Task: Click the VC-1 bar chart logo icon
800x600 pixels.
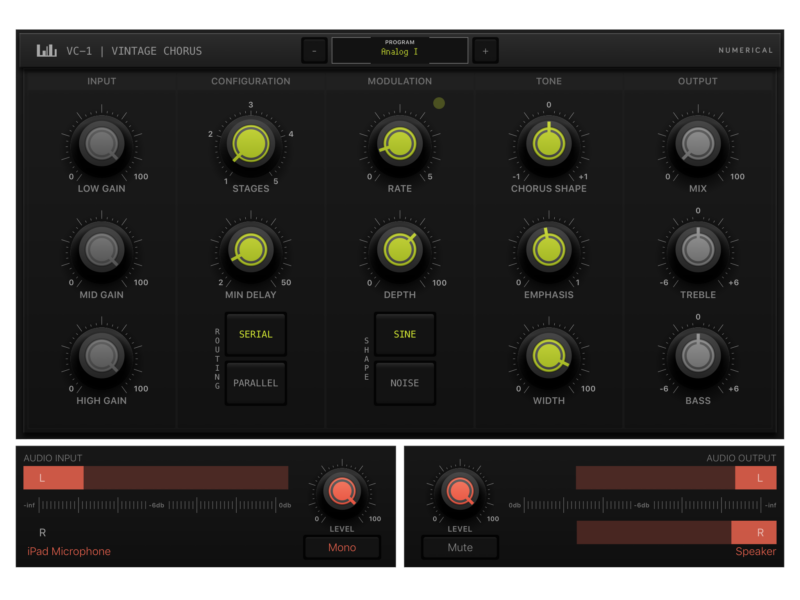Action: point(47,51)
